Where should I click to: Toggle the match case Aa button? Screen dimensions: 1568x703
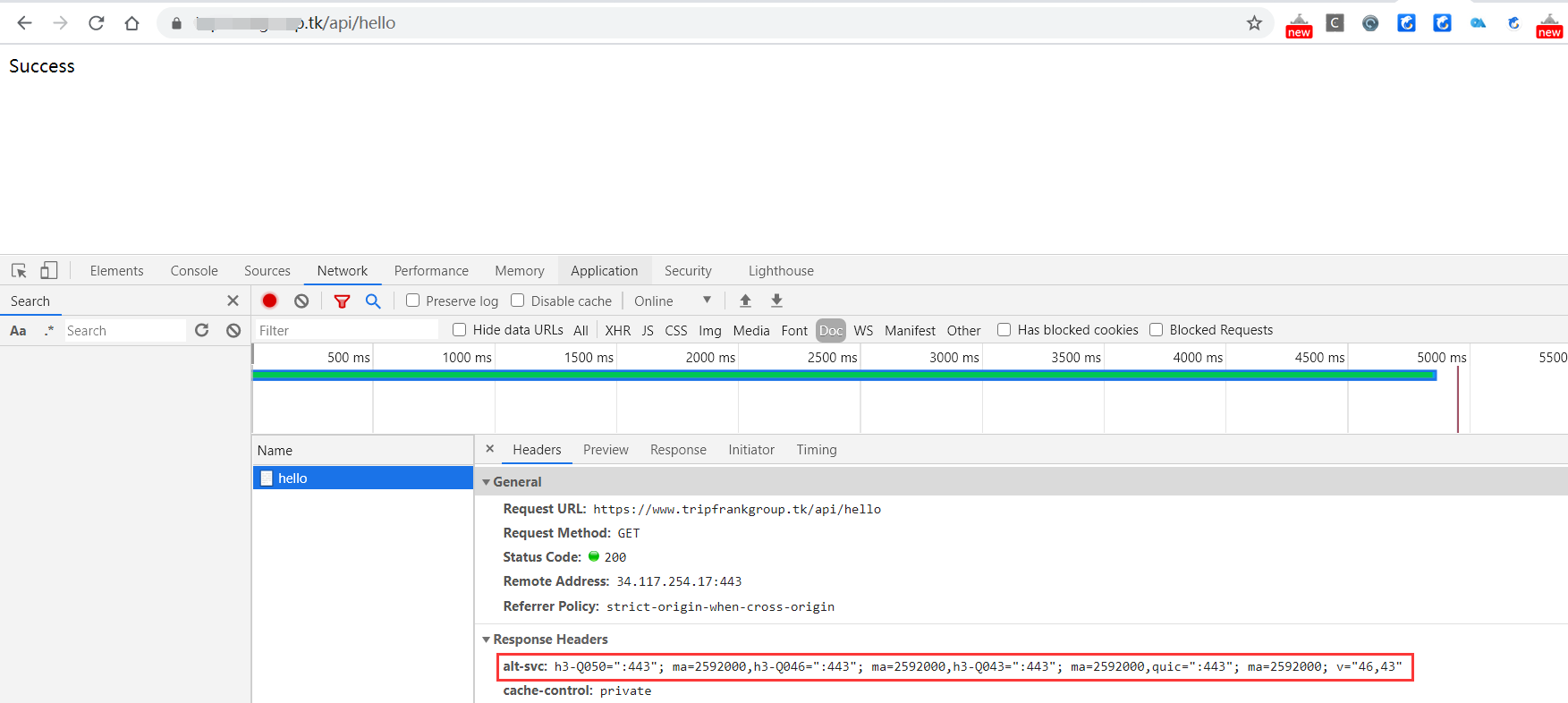click(18, 330)
